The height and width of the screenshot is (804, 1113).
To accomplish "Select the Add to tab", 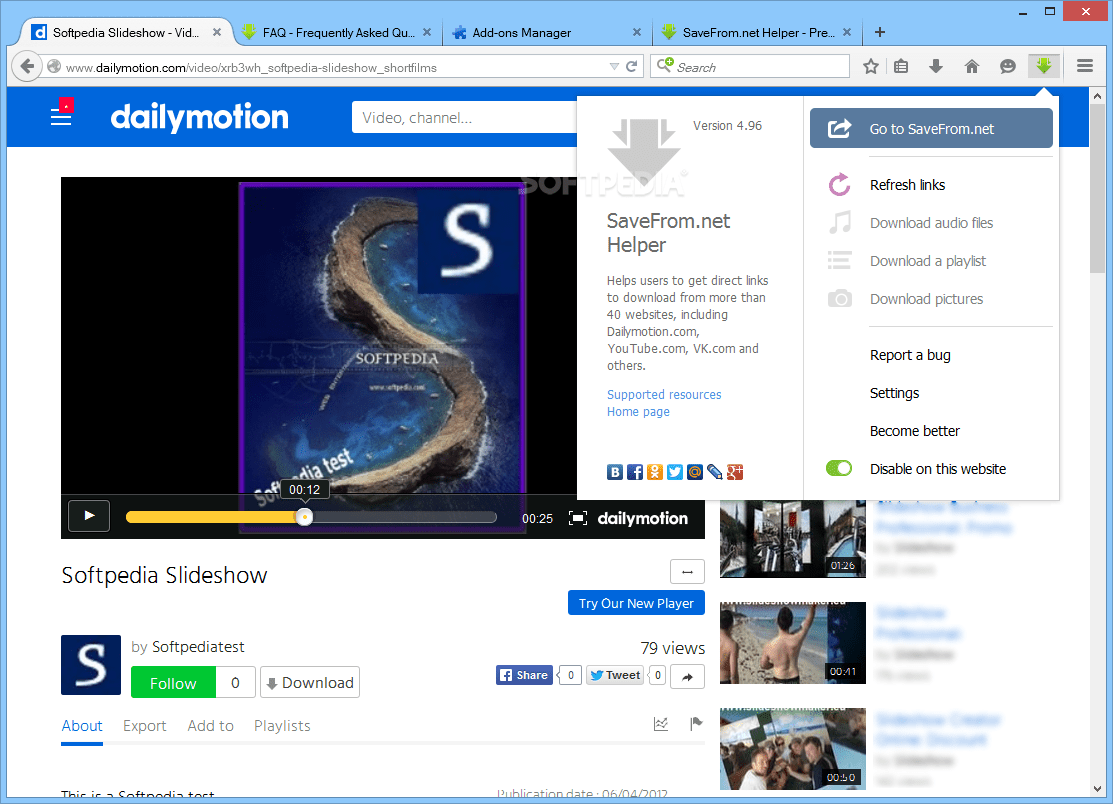I will (210, 725).
